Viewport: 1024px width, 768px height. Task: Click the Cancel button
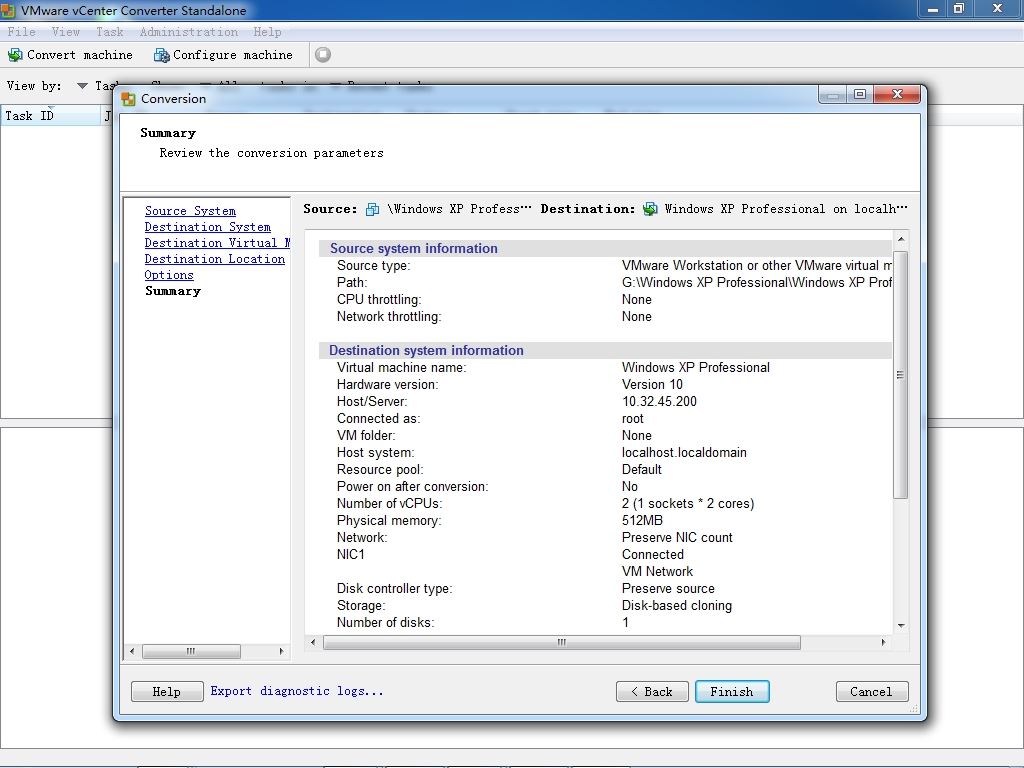point(872,692)
